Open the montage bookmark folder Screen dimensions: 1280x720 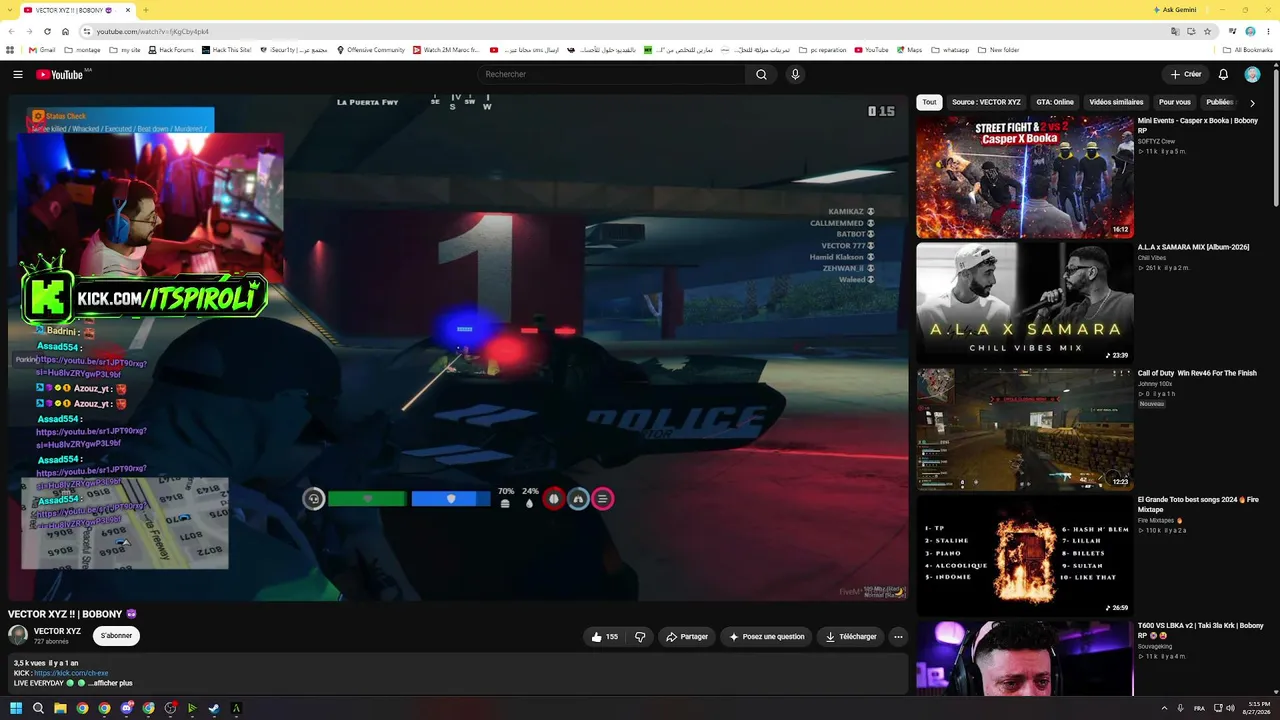[x=82, y=50]
